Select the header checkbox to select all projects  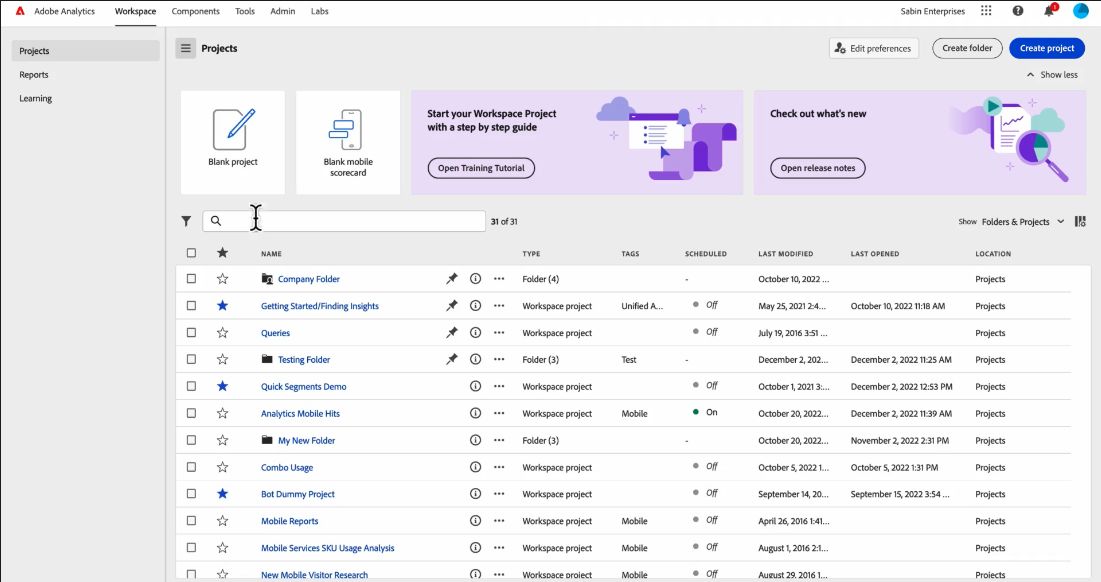coord(191,253)
